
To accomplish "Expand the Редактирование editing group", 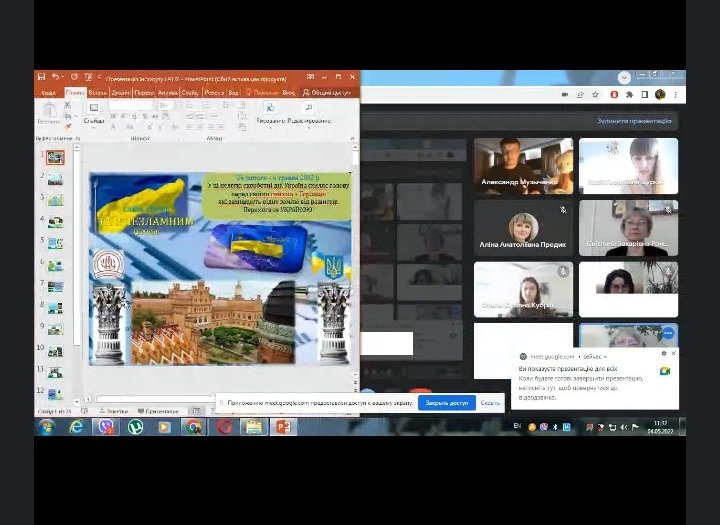I will [x=309, y=113].
